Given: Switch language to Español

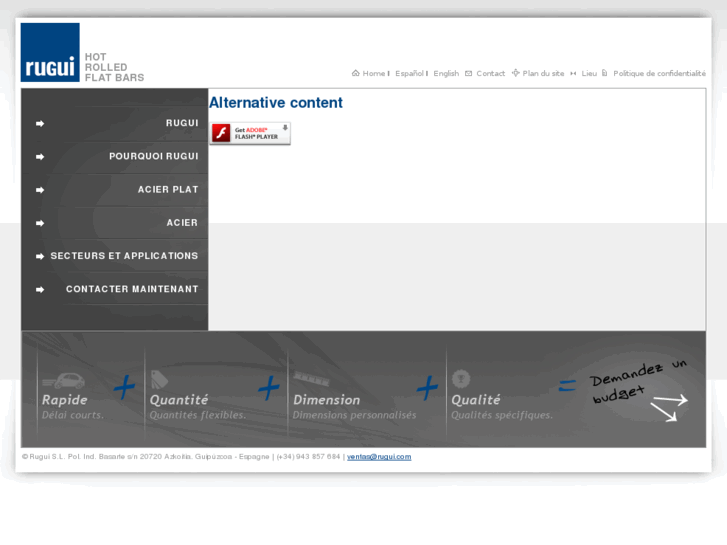Looking at the screenshot, I should click(x=409, y=73).
